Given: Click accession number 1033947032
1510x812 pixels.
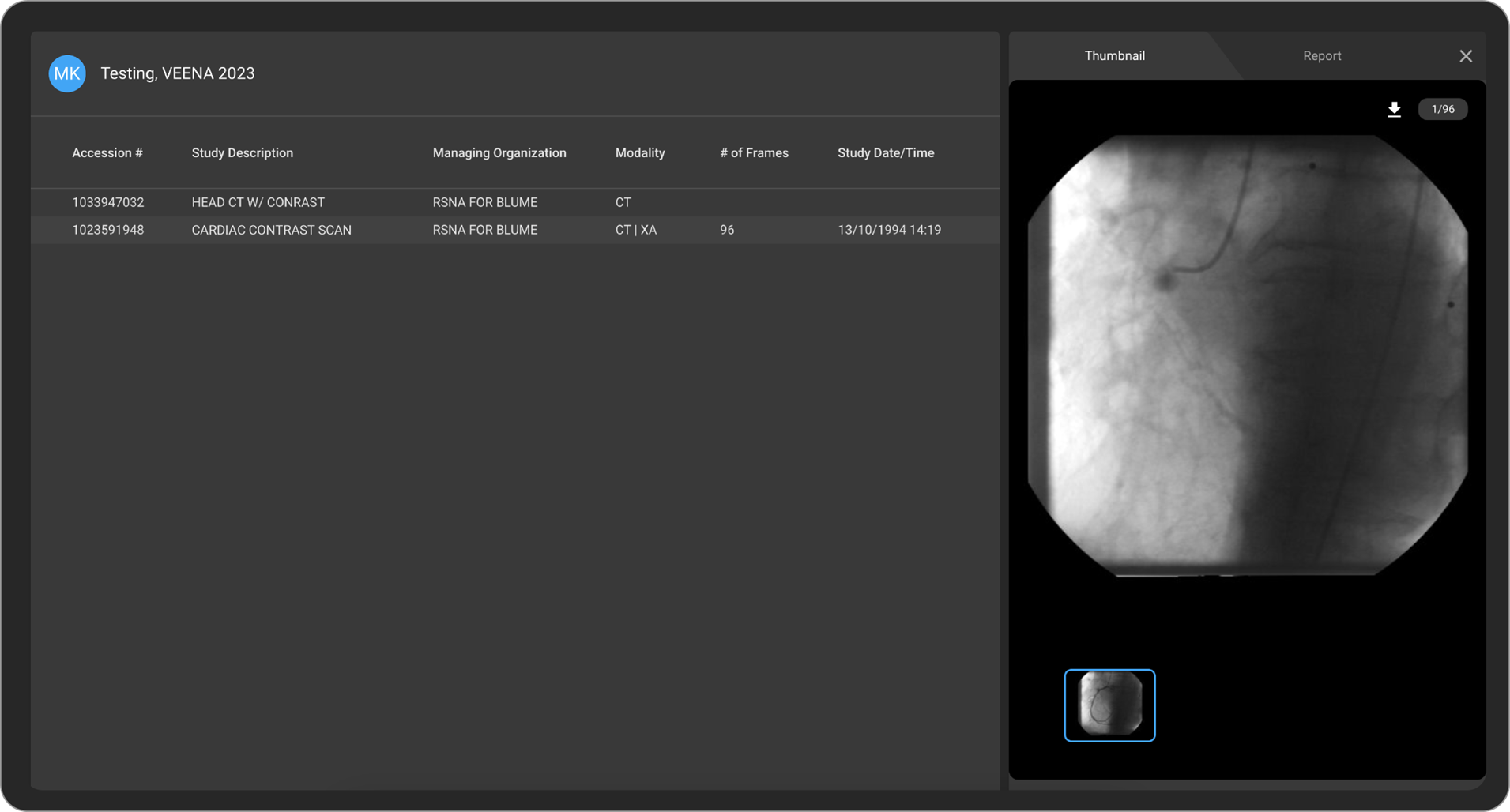Looking at the screenshot, I should 108,202.
